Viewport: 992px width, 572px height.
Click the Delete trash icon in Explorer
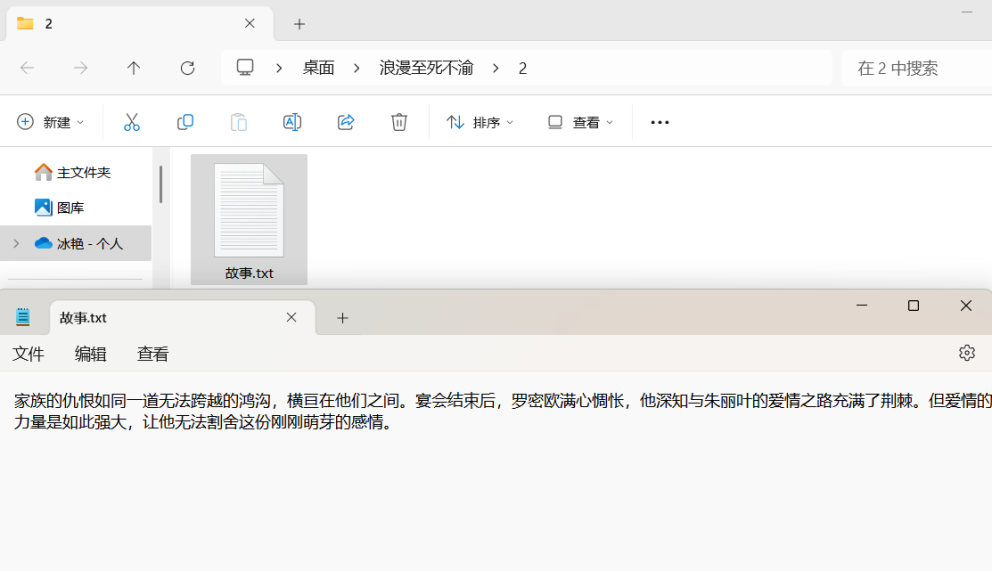(x=399, y=122)
